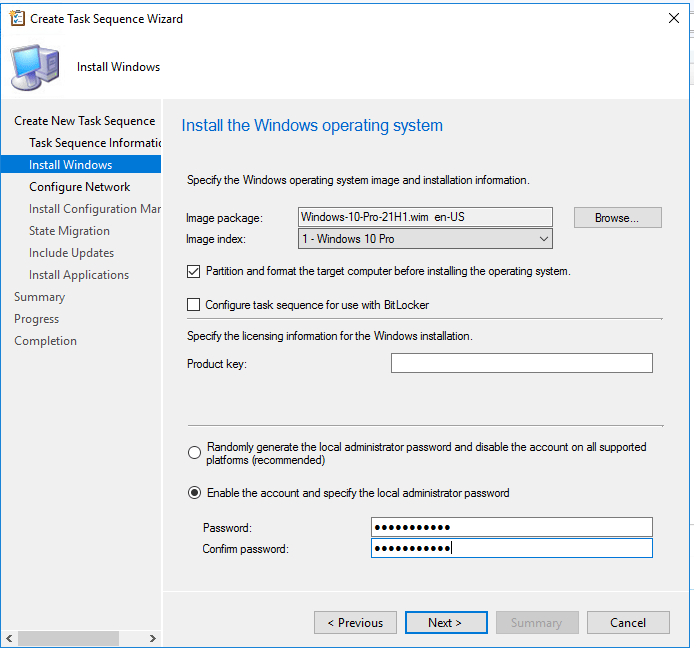Click the 'Product key:' label

[x=217, y=364]
